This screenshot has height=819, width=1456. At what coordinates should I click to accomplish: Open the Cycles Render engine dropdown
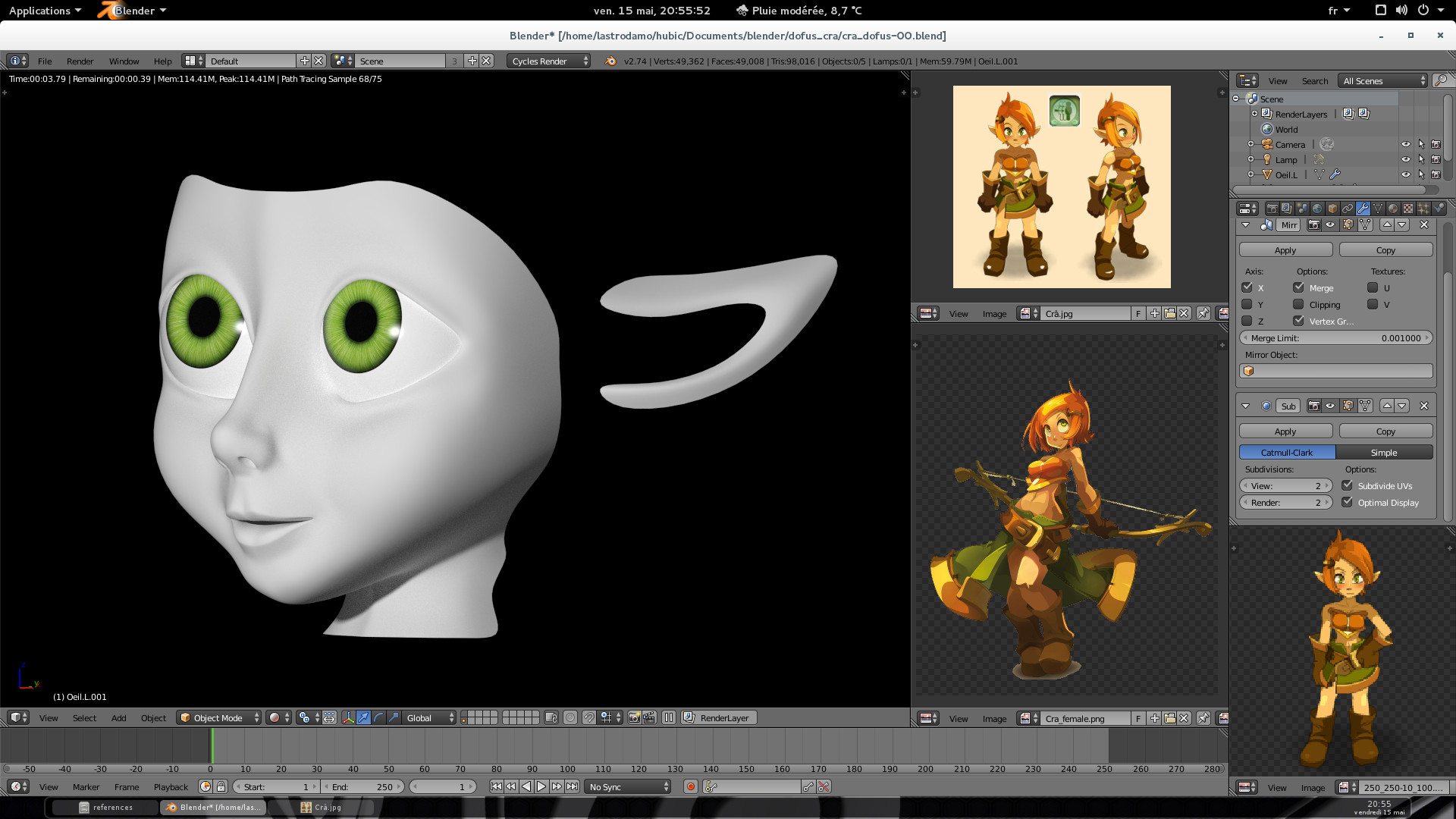click(x=548, y=61)
